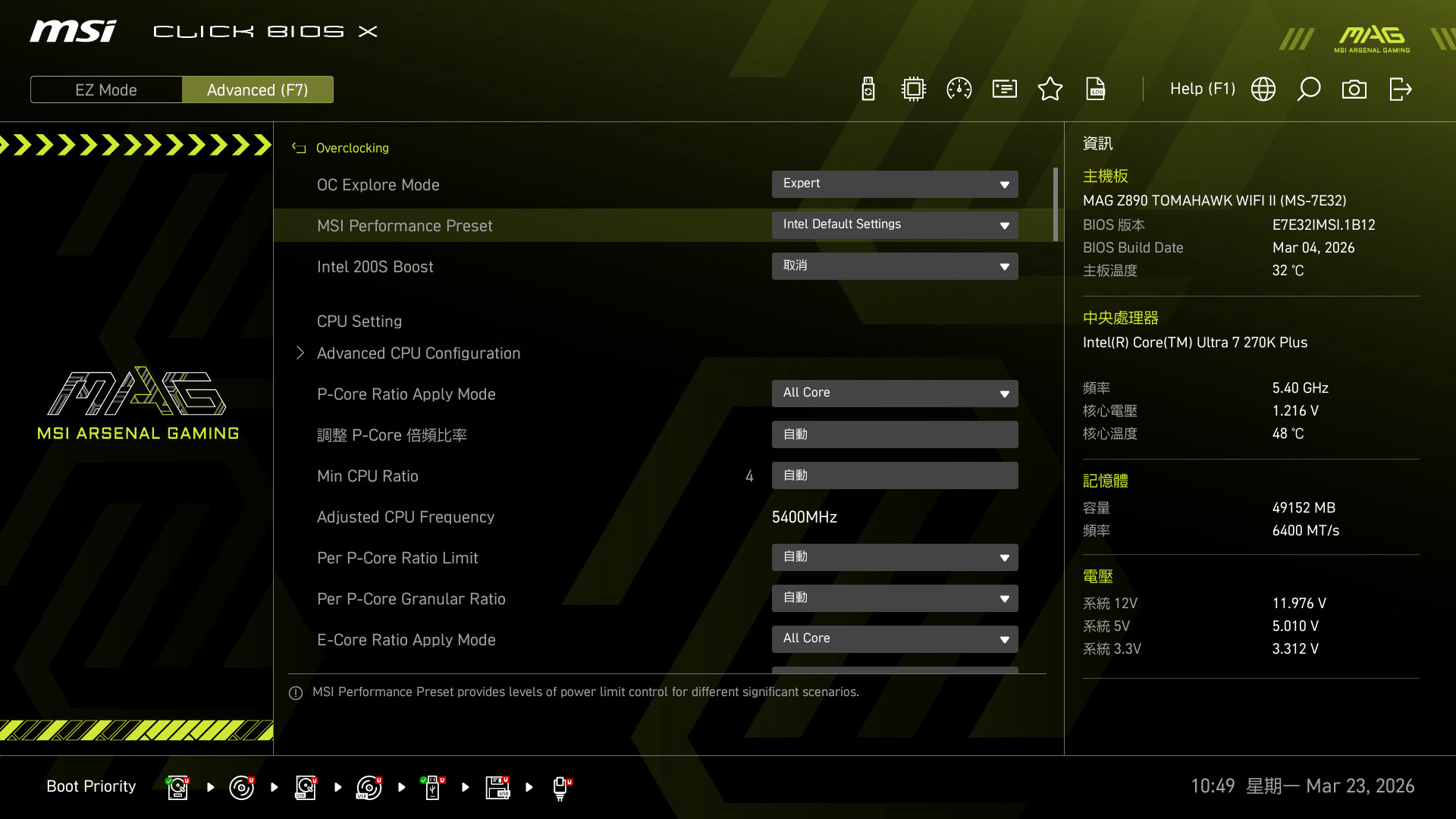
Task: Open the OC Explore Mode dropdown
Action: coord(895,184)
